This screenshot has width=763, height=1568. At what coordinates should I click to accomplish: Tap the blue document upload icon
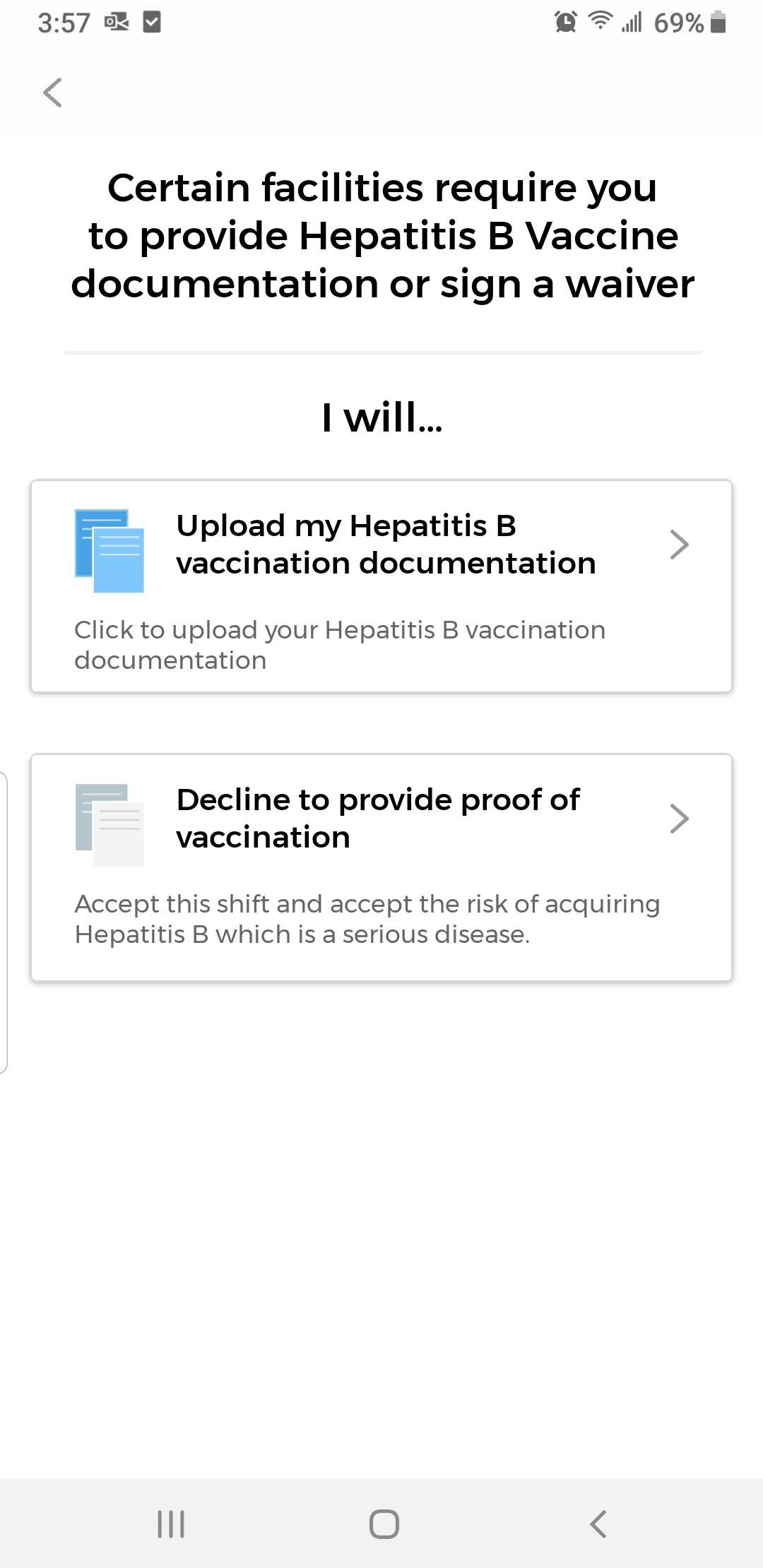110,551
